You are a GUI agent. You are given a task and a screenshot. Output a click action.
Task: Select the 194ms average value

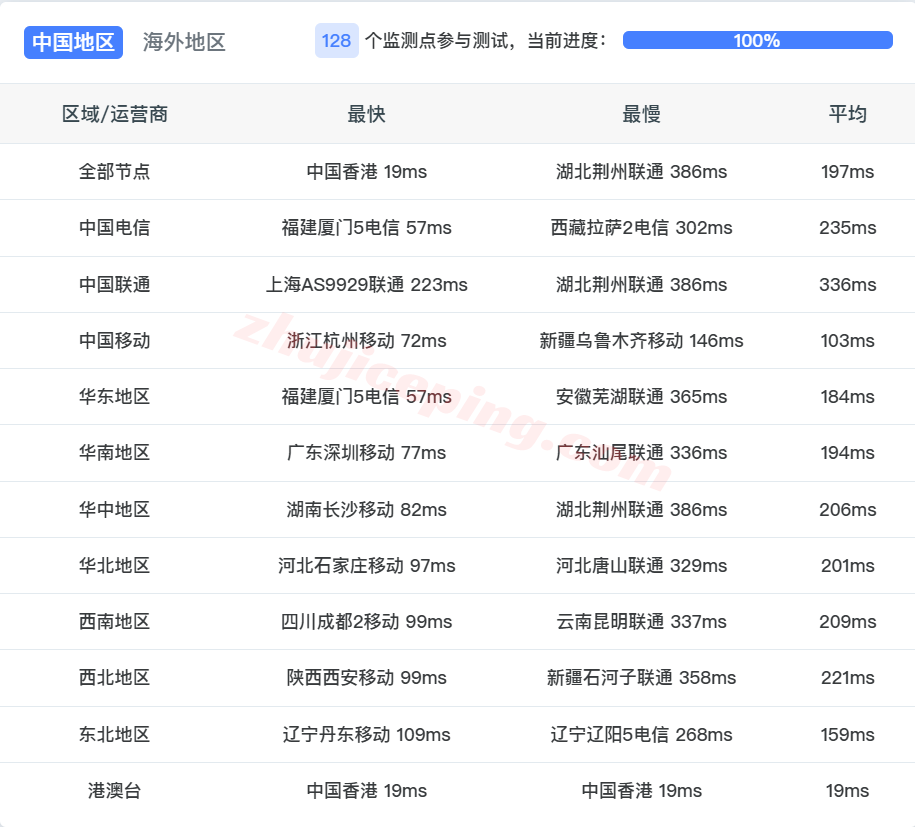tap(847, 453)
